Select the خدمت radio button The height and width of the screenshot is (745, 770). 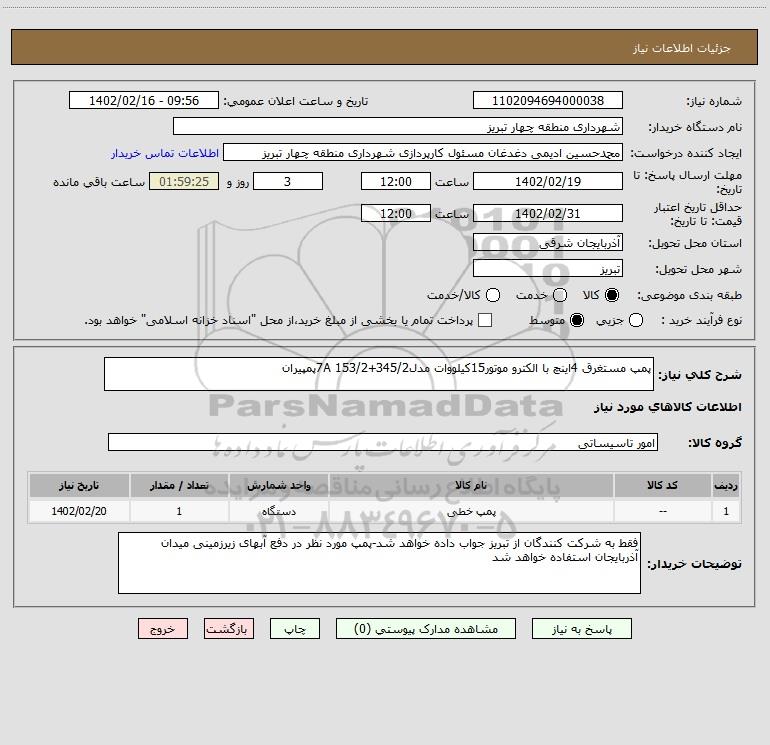click(560, 295)
